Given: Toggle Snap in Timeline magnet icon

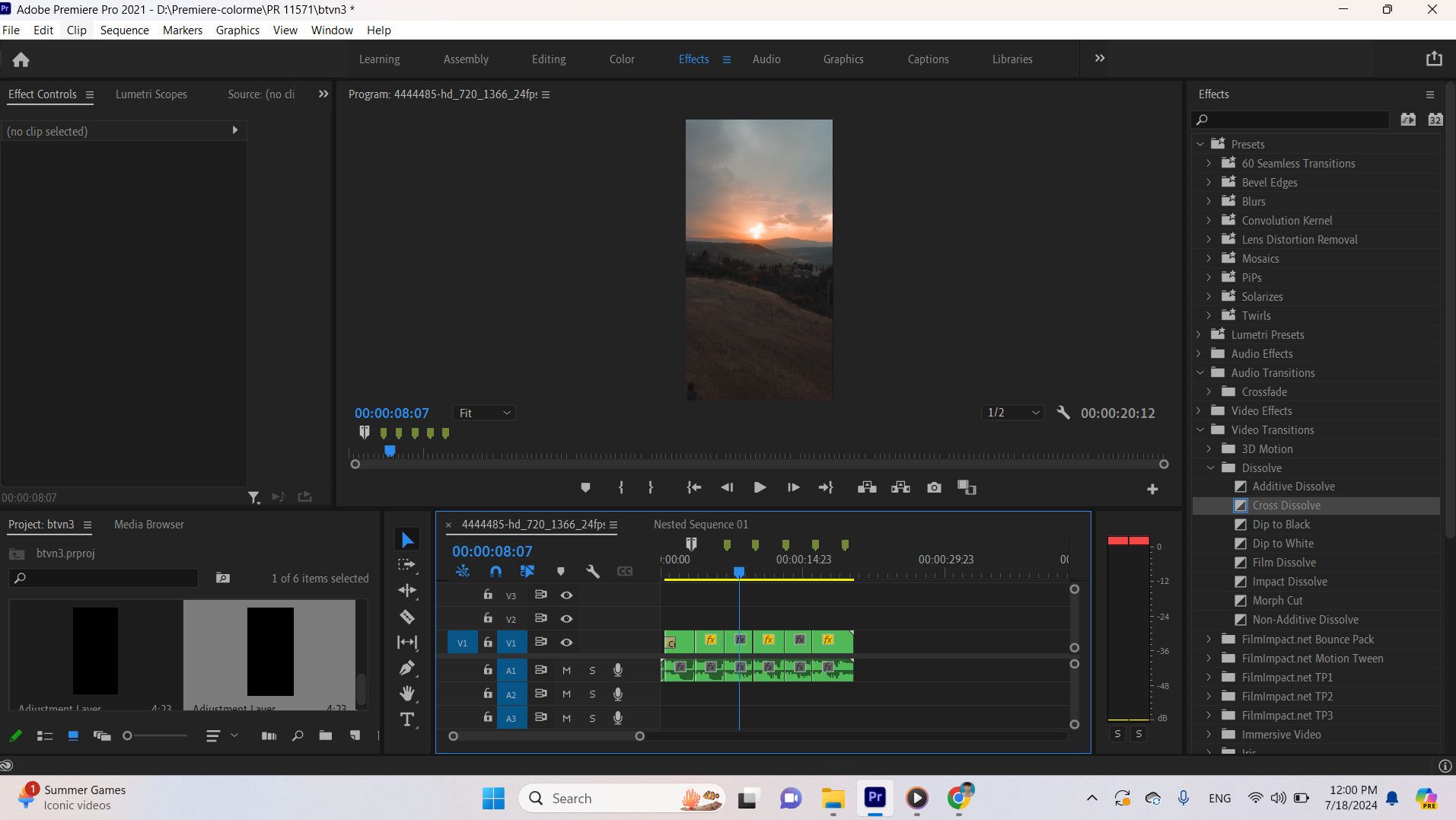Looking at the screenshot, I should tap(495, 571).
